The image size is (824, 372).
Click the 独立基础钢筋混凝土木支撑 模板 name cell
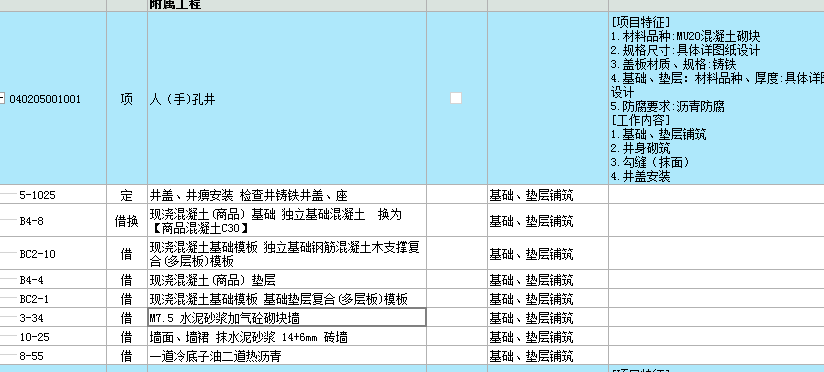coord(287,254)
